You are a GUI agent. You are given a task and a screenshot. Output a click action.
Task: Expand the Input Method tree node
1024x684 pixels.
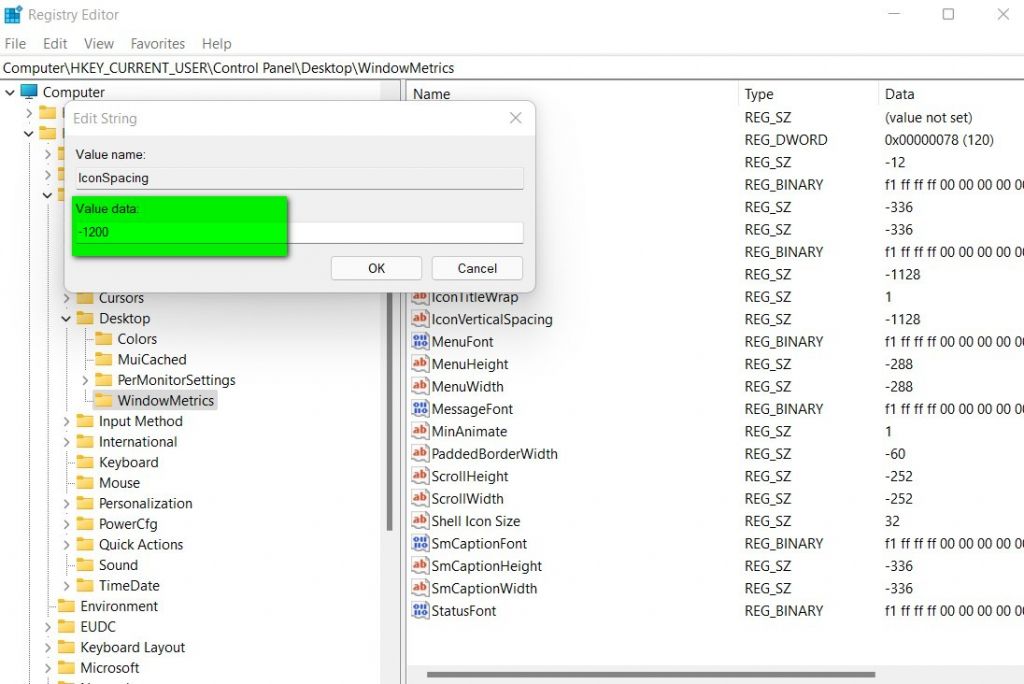[67, 422]
